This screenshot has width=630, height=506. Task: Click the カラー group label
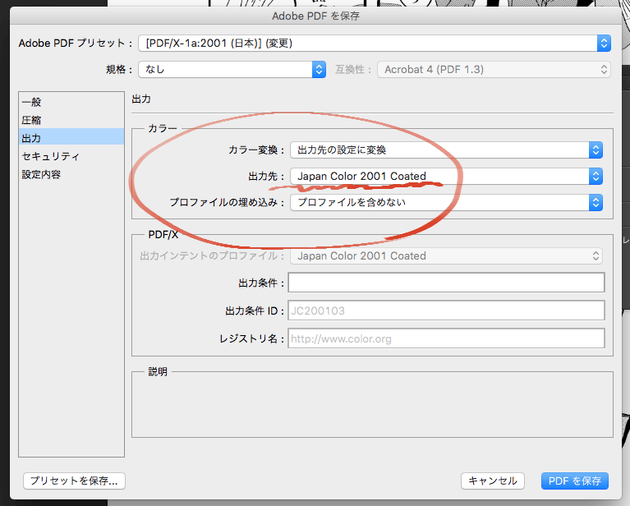click(162, 129)
